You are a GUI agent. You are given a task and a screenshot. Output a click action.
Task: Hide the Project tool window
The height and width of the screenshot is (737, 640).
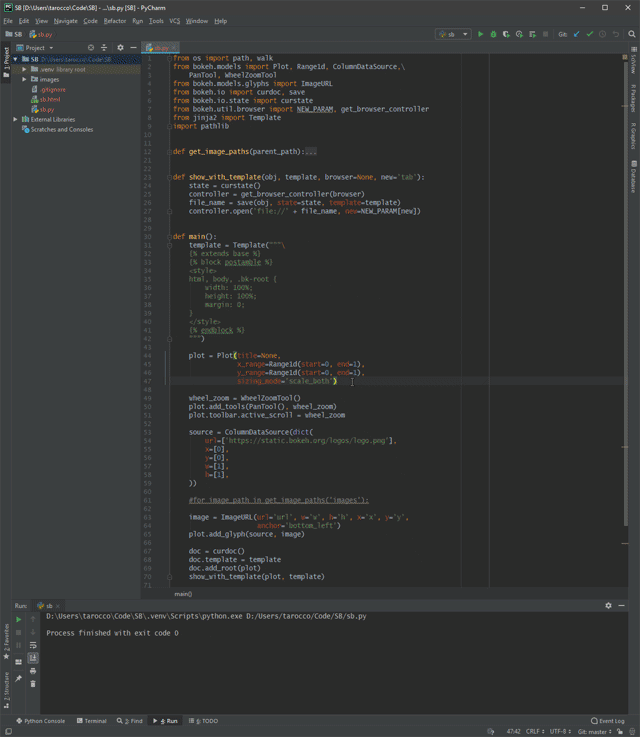click(x=133, y=47)
